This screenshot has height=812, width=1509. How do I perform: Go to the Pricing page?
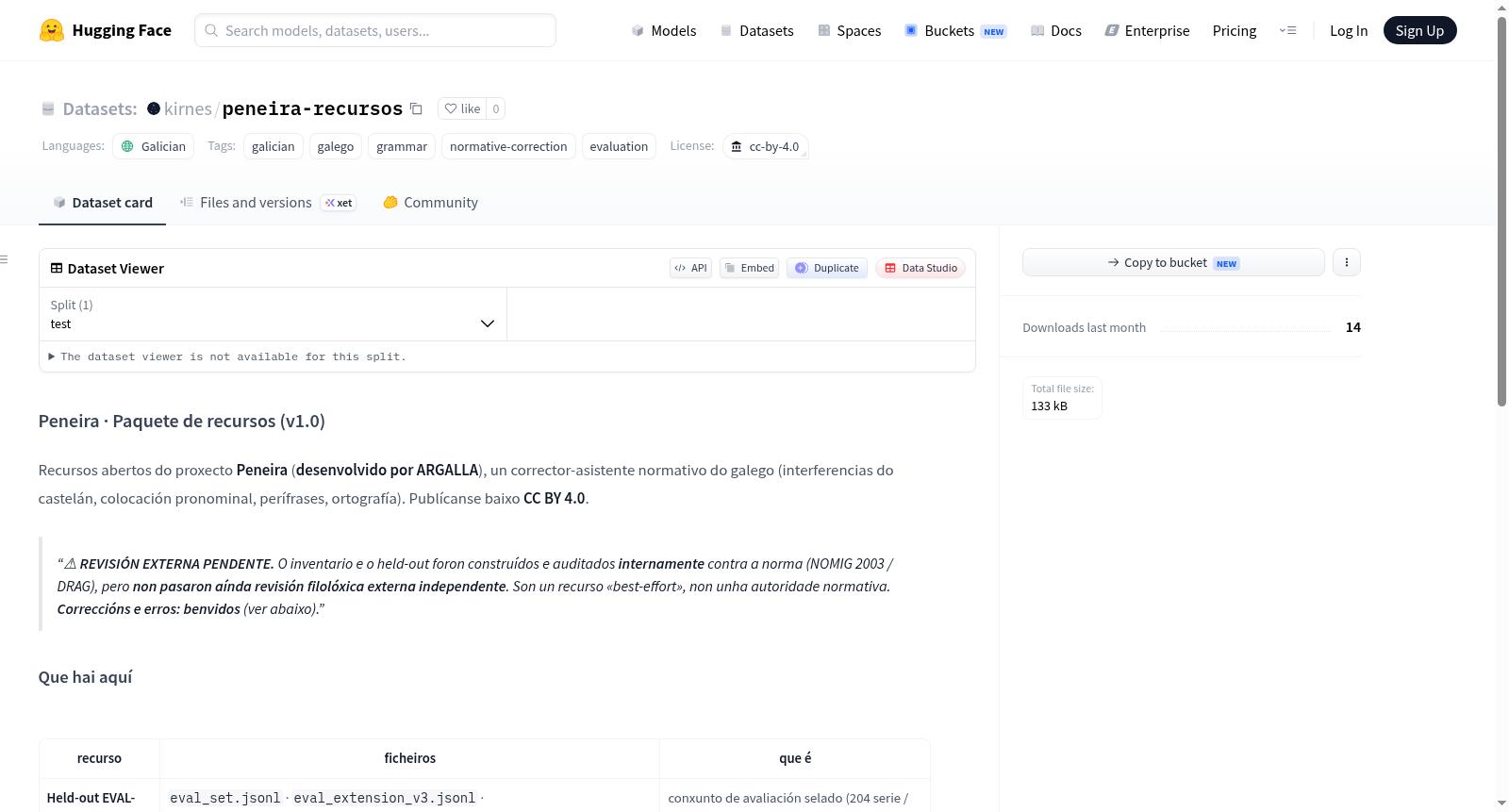(1235, 30)
